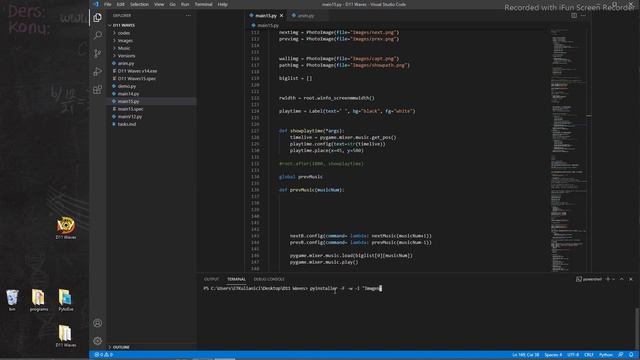Select the TERMINAL panel tab

[x=236, y=279]
